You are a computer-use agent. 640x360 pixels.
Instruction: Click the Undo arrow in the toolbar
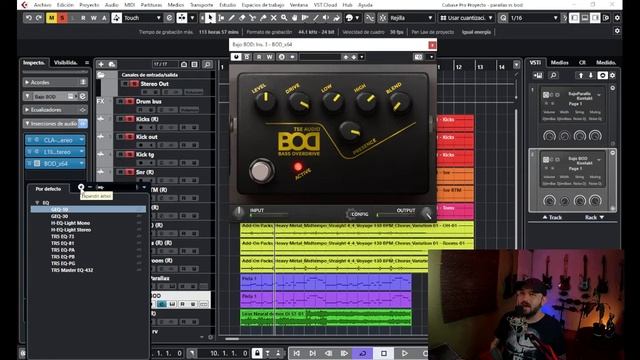[x=29, y=18]
